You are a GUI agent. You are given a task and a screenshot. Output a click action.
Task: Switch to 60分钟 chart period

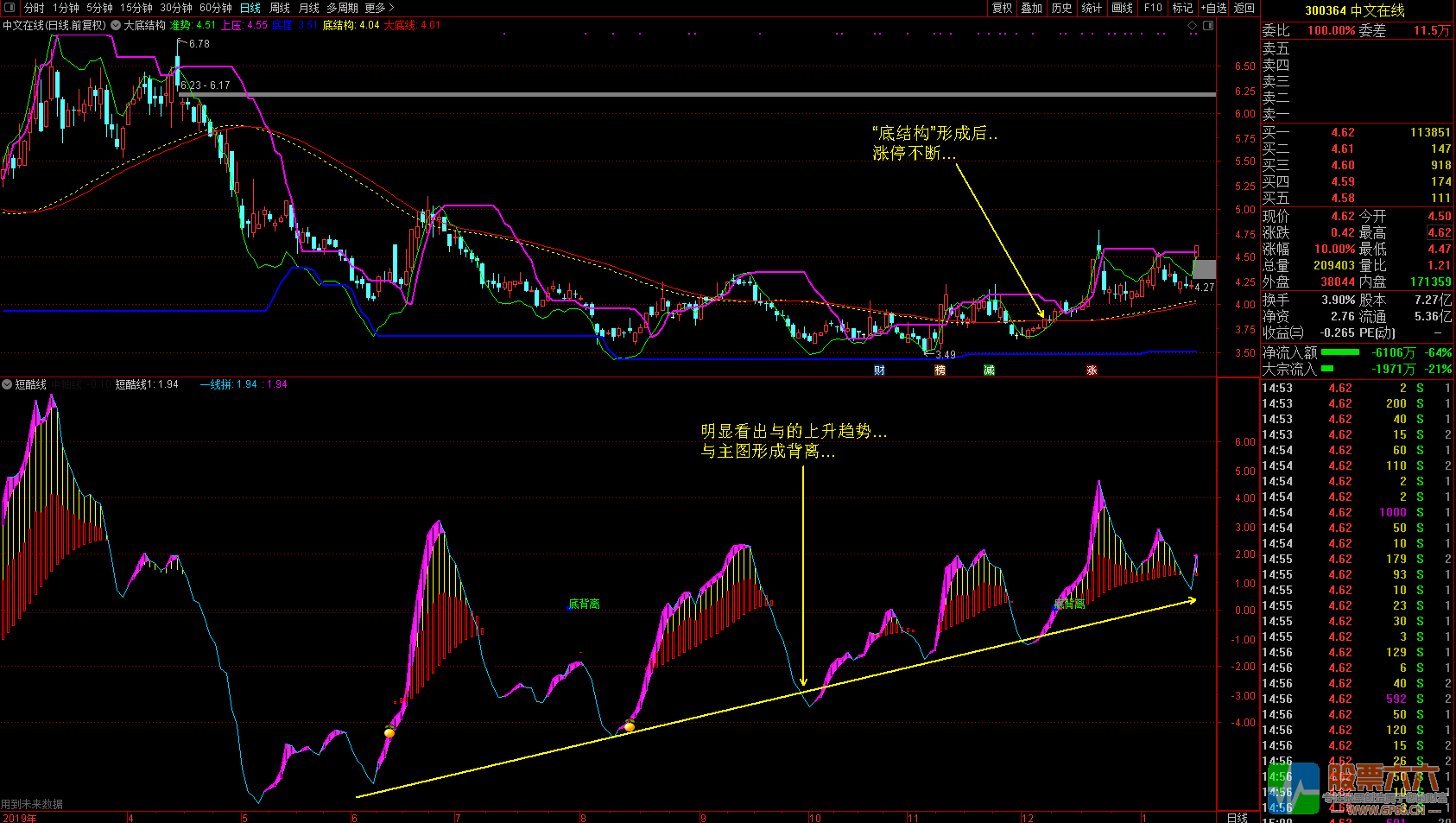click(x=215, y=8)
